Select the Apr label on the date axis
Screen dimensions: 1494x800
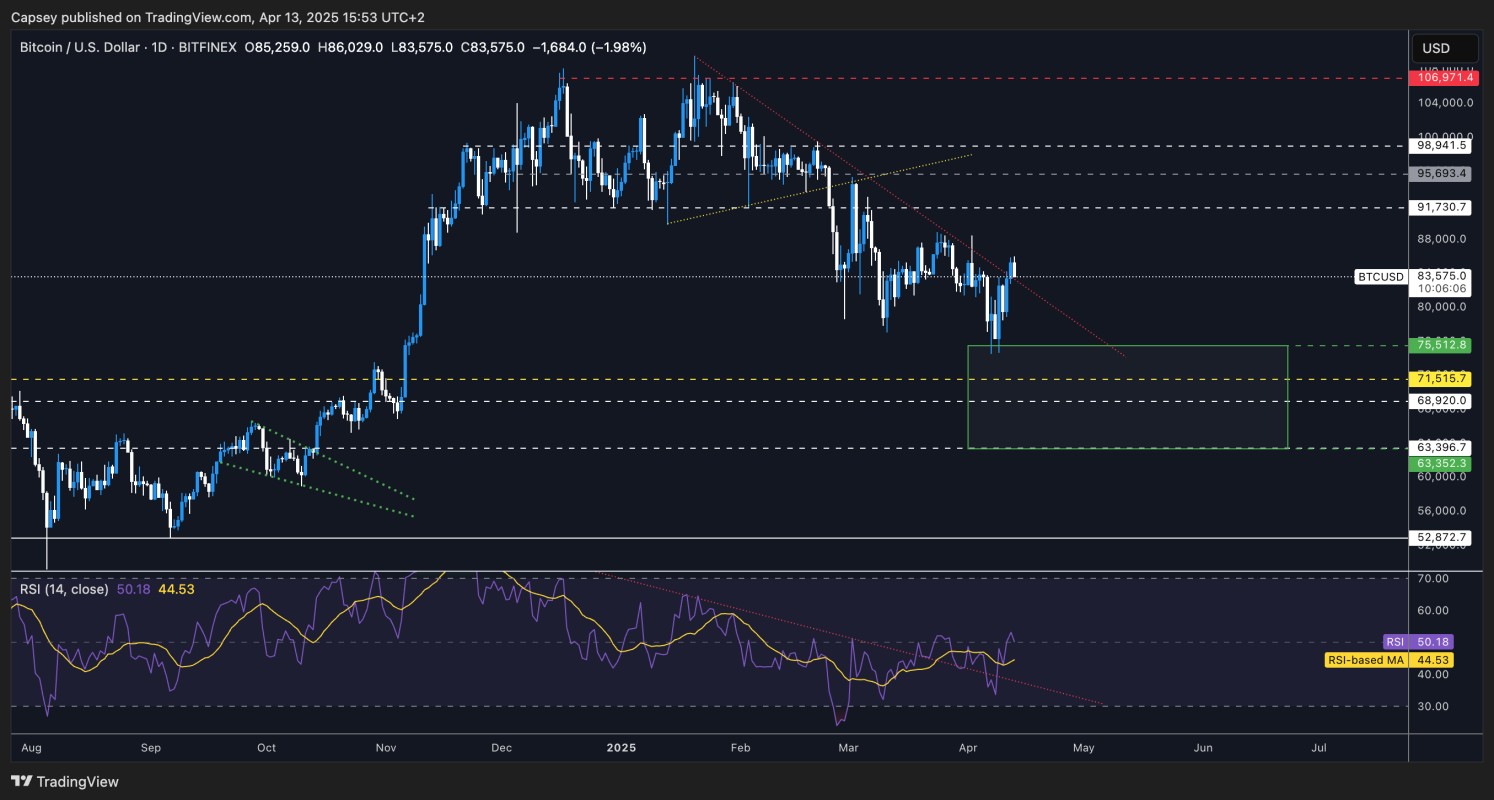point(968,747)
